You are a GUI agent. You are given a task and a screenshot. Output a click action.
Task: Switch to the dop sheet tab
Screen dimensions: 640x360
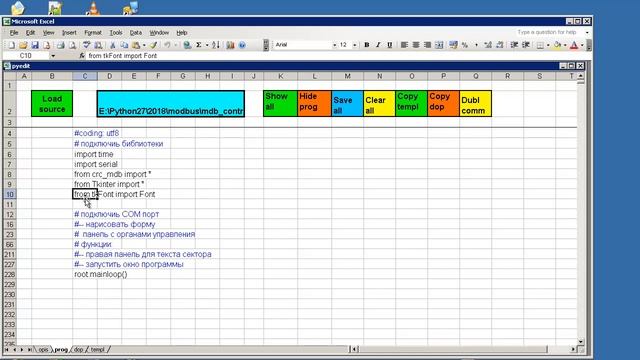click(x=78, y=350)
